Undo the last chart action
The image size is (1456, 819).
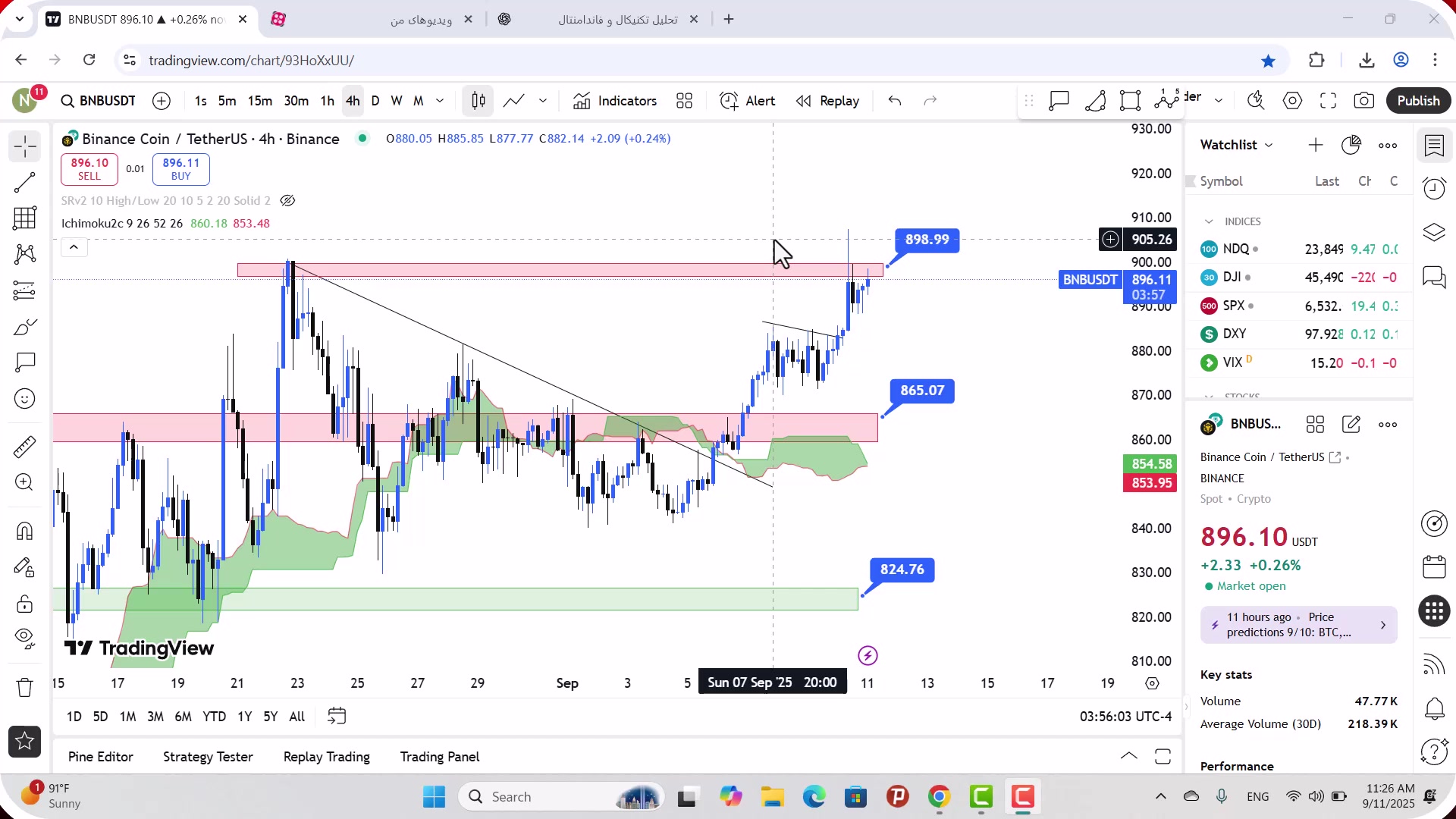[895, 101]
